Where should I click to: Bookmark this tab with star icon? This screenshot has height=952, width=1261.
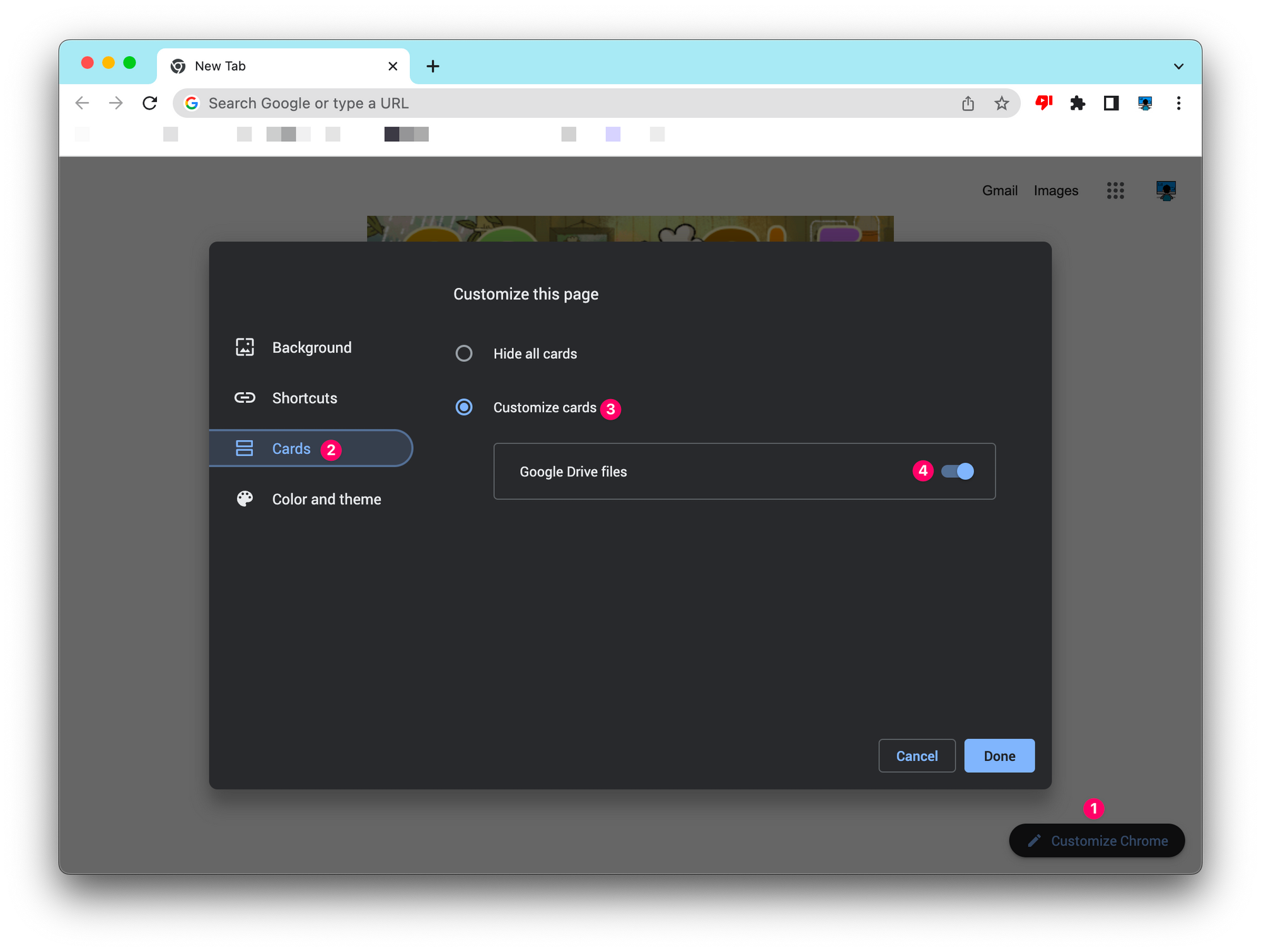1001,103
